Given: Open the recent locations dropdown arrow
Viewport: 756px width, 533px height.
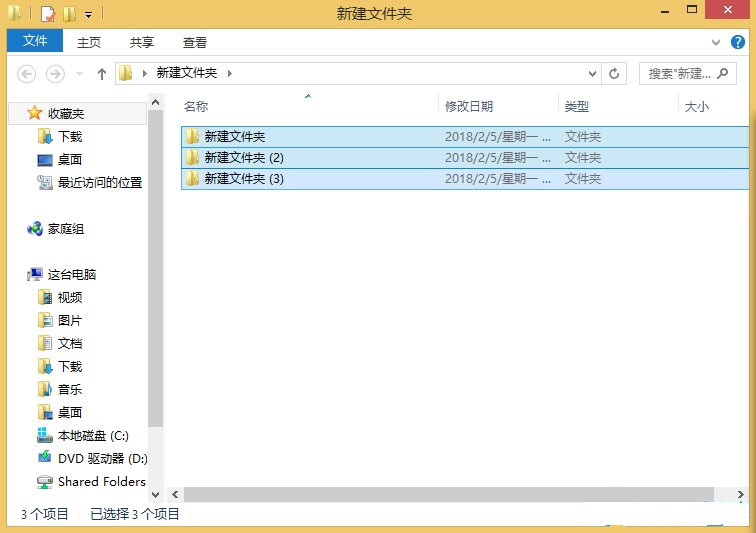Looking at the screenshot, I should [x=78, y=74].
